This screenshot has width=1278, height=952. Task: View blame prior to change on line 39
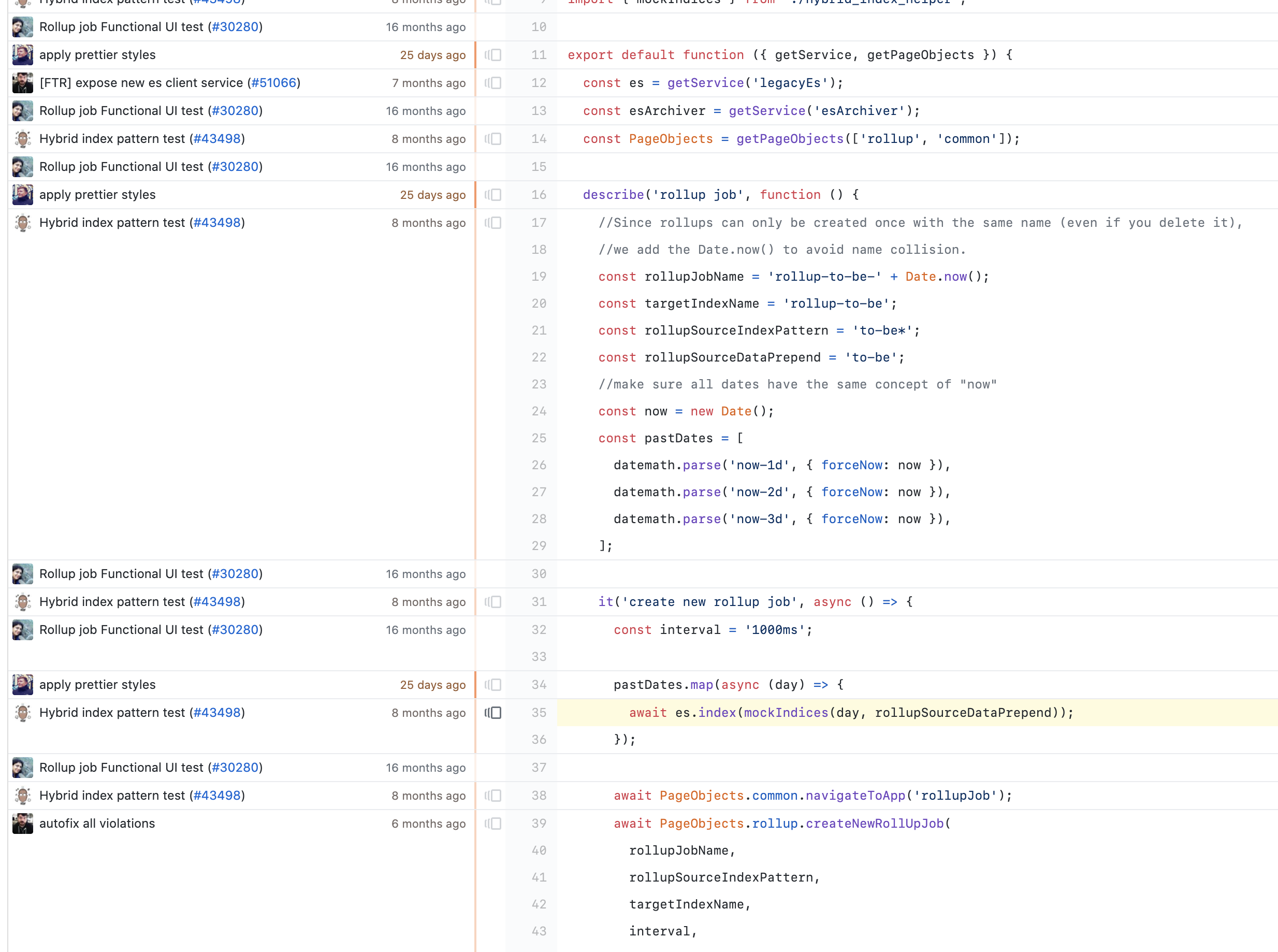point(492,824)
